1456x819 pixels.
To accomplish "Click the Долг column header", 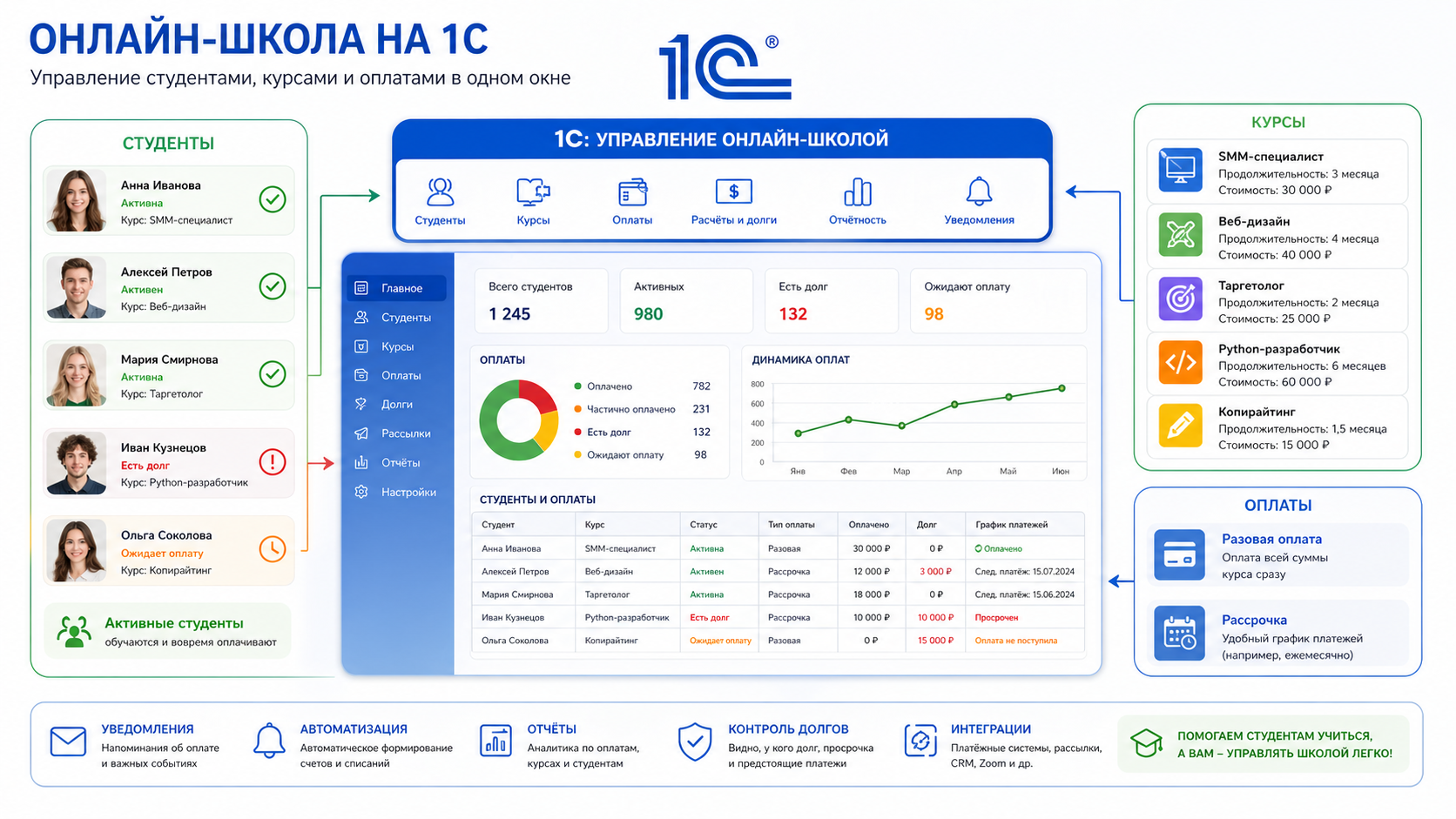I will [x=927, y=525].
